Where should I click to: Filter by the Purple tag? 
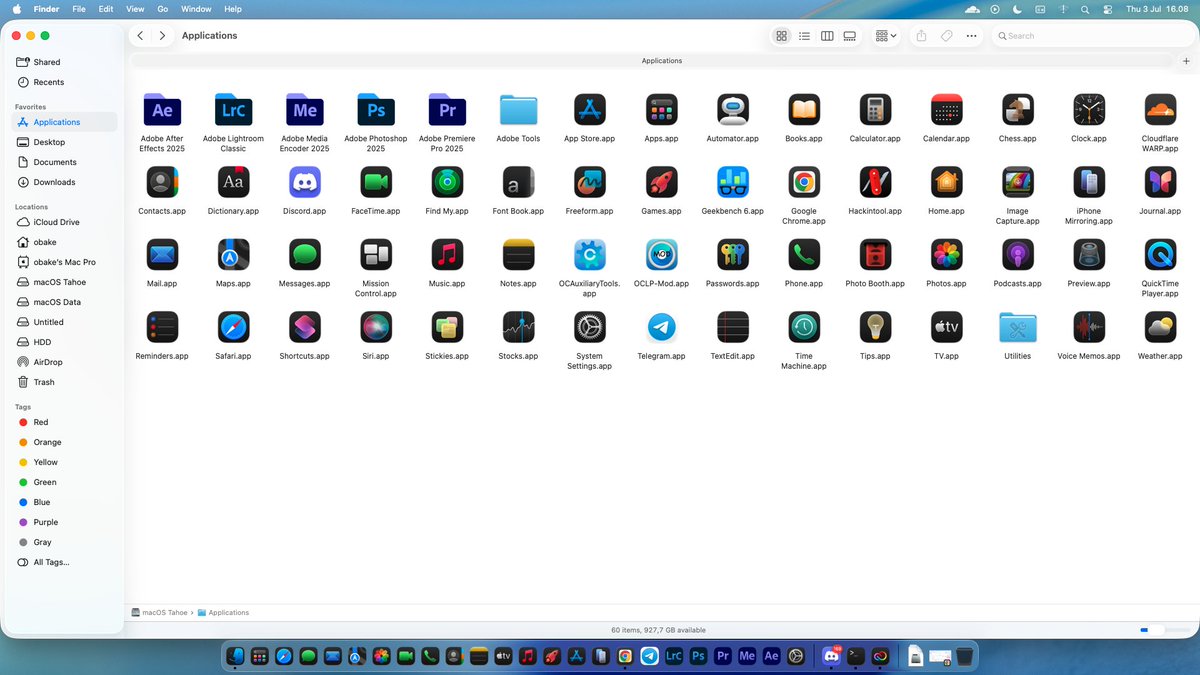[64, 522]
